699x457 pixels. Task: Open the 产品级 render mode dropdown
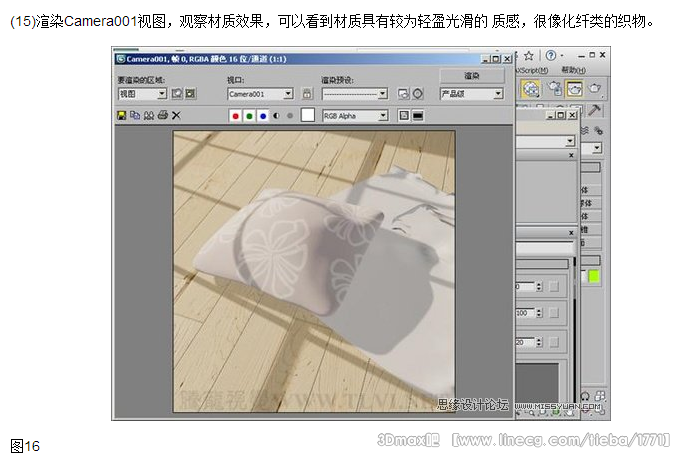tap(472, 94)
